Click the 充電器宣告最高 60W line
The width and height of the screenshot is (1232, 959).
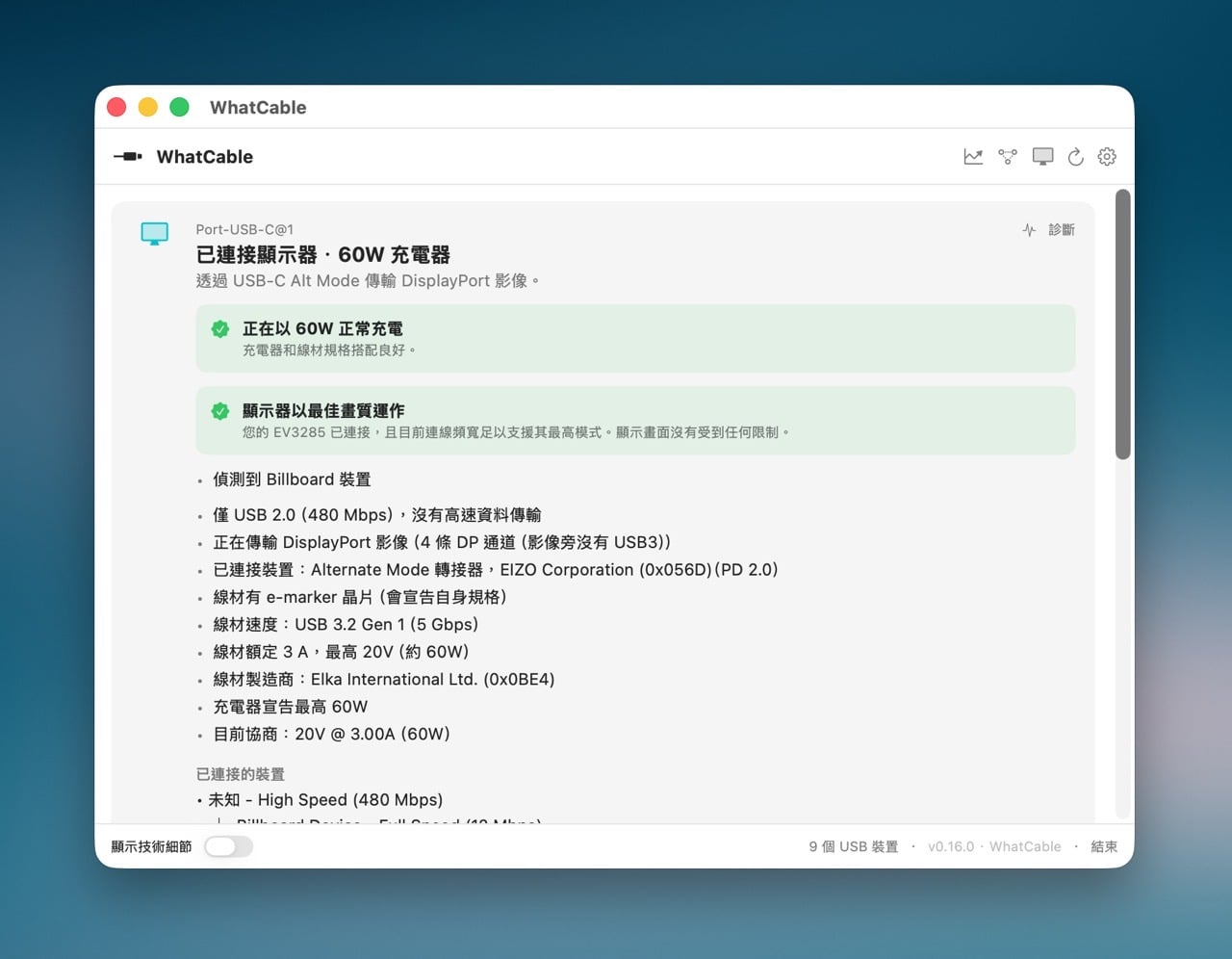tap(291, 707)
